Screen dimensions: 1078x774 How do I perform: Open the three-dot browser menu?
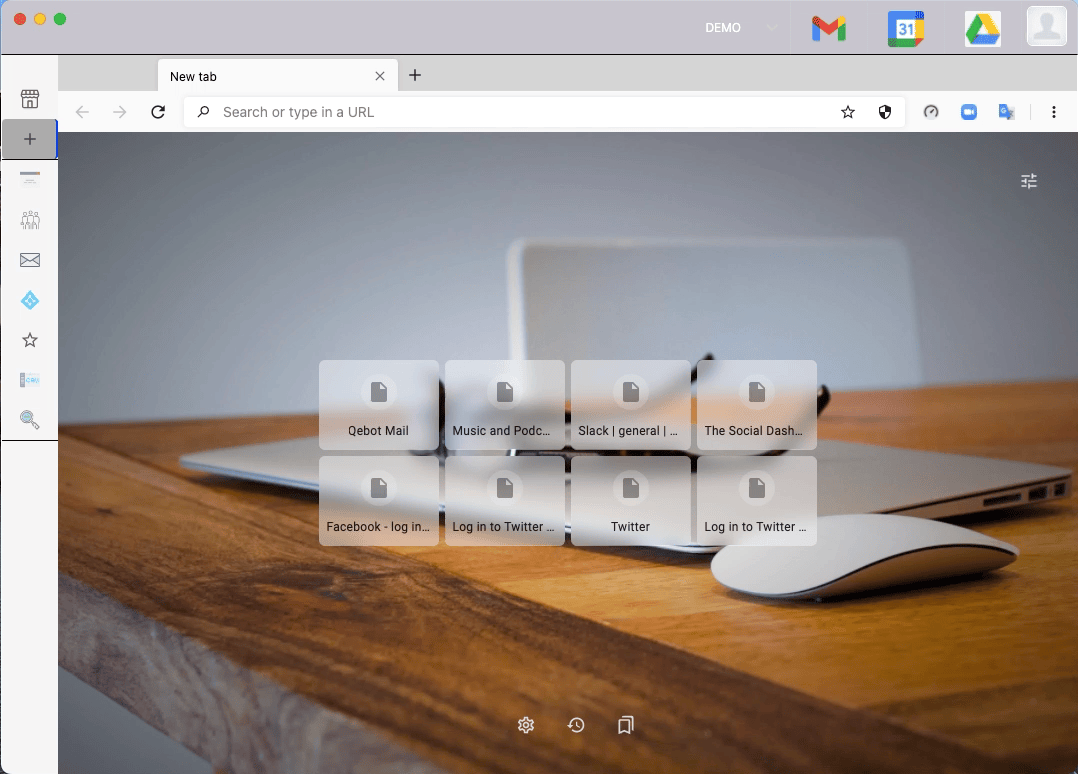1054,112
